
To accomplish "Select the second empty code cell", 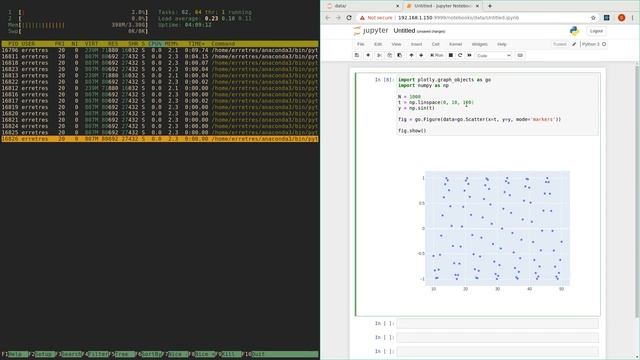I will point(498,338).
